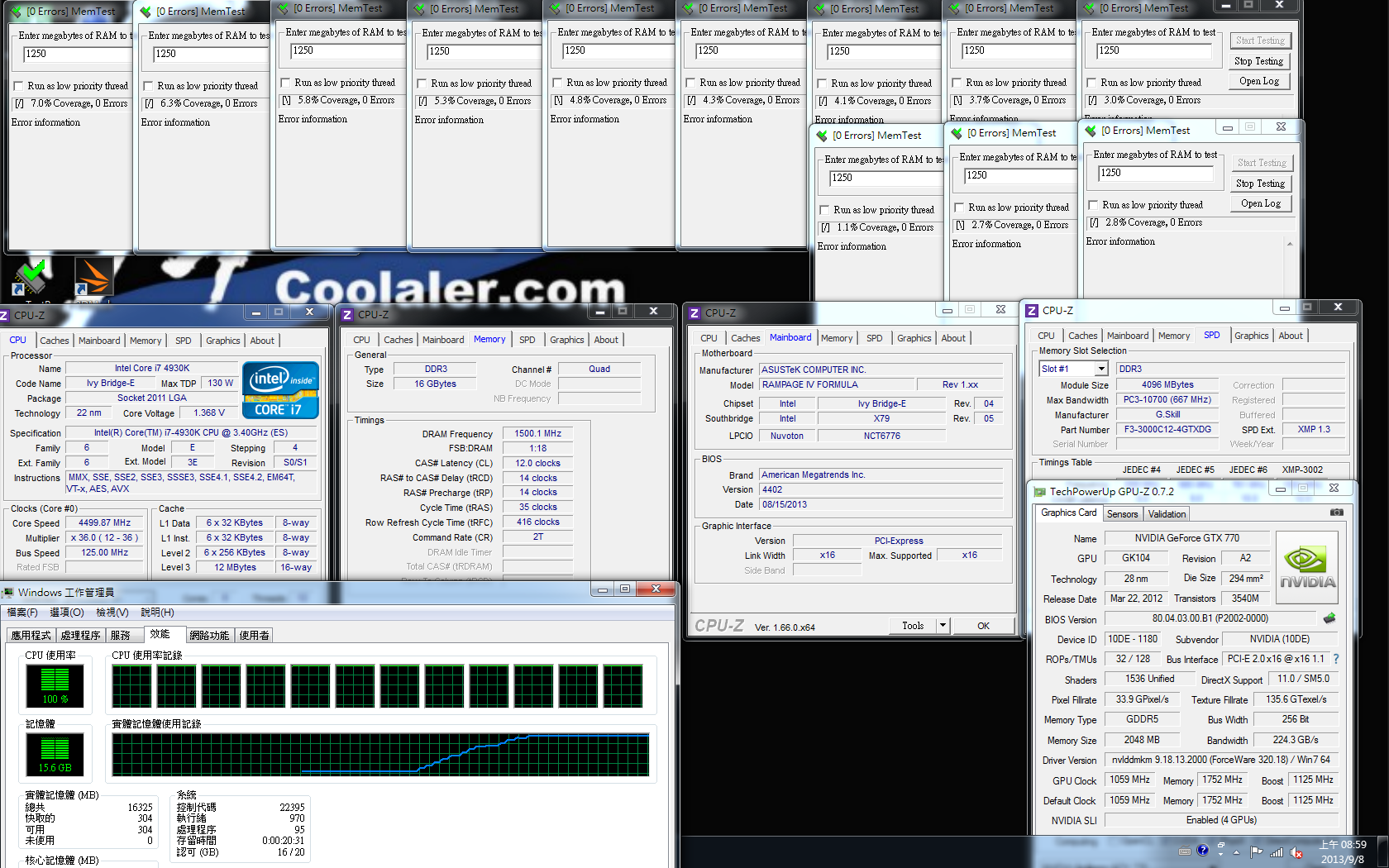This screenshot has height=868, width=1389.
Task: Open the Action Center flag icon
Action: (x=1256, y=851)
